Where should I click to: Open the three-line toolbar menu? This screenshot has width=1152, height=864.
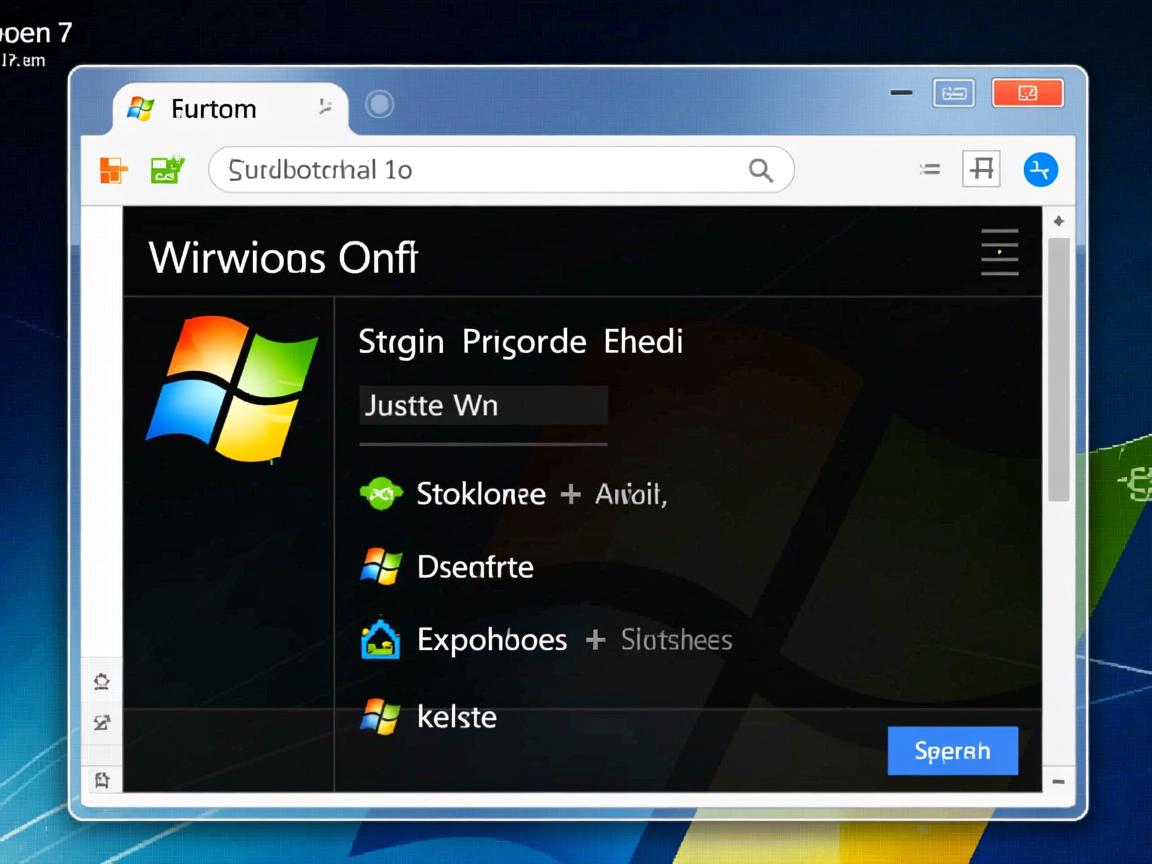click(x=930, y=170)
